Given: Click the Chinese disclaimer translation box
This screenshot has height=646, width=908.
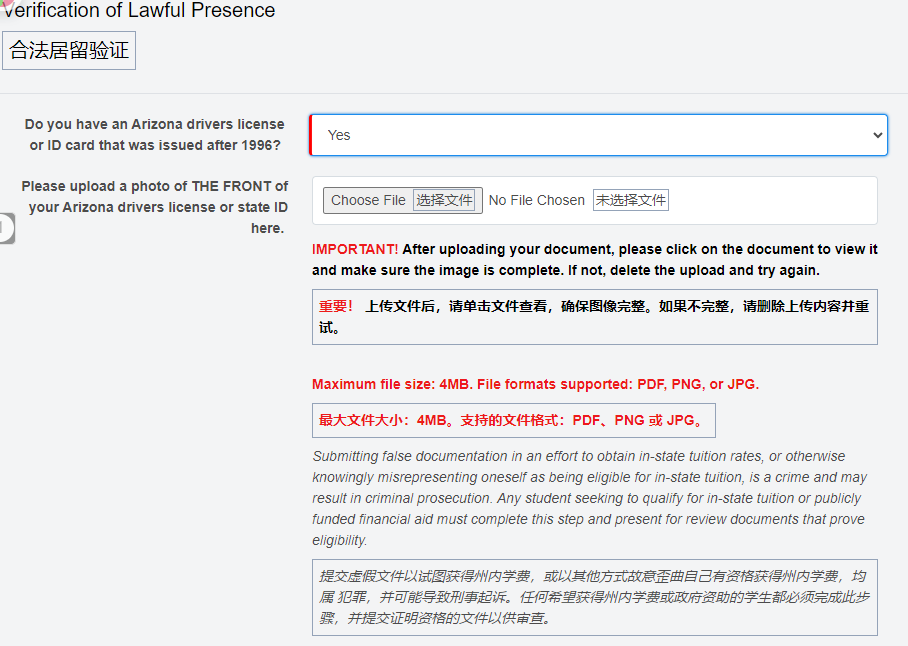Looking at the screenshot, I should click(594, 597).
